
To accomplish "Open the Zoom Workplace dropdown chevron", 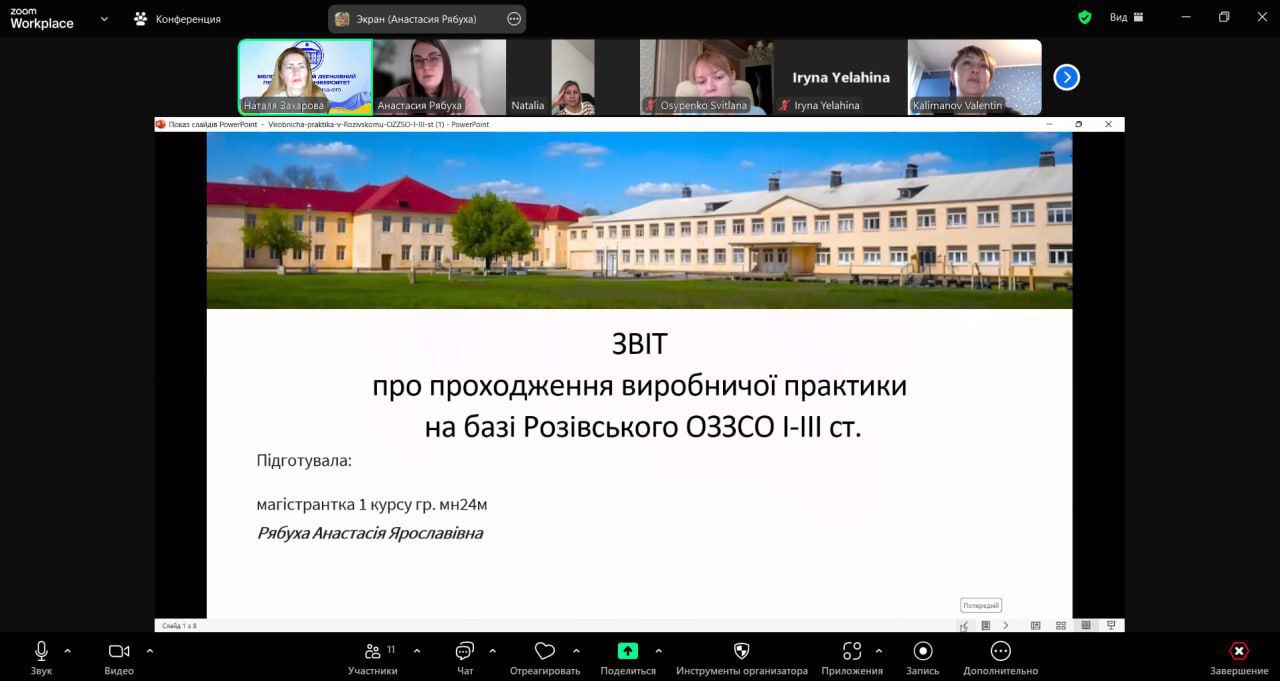I will pos(104,18).
